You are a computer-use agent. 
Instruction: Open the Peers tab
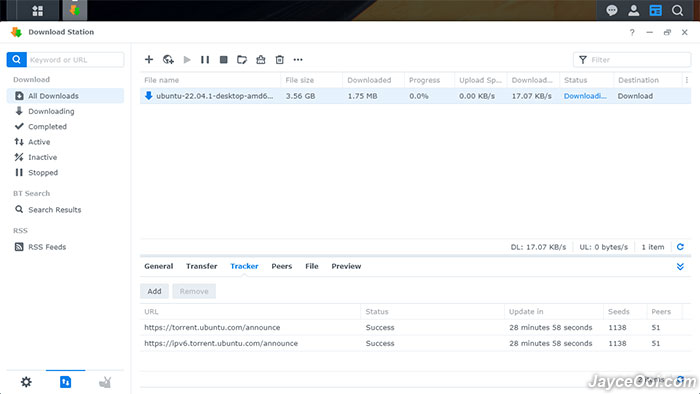click(x=282, y=266)
